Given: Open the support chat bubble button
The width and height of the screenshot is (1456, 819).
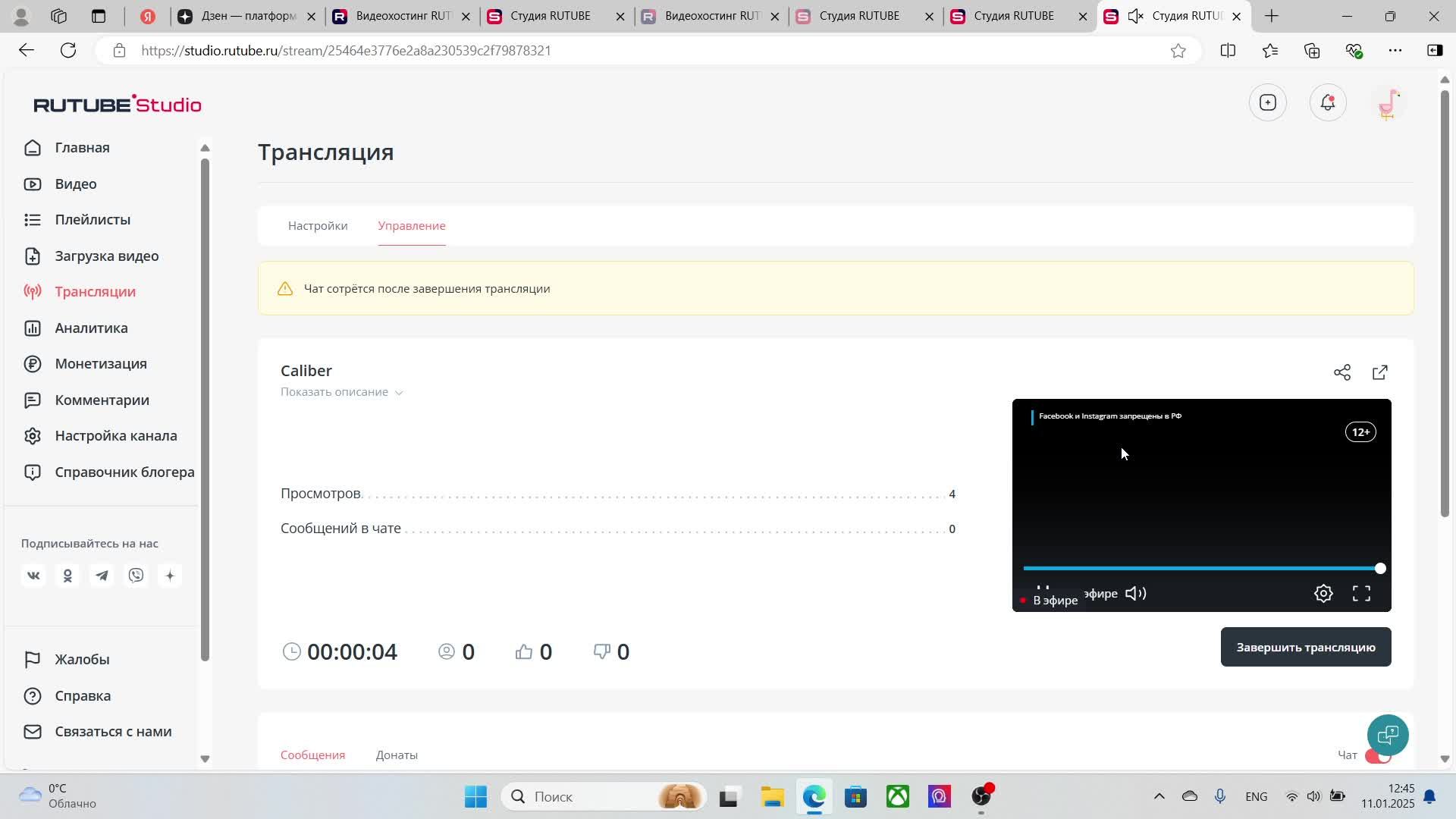Looking at the screenshot, I should coord(1387,734).
